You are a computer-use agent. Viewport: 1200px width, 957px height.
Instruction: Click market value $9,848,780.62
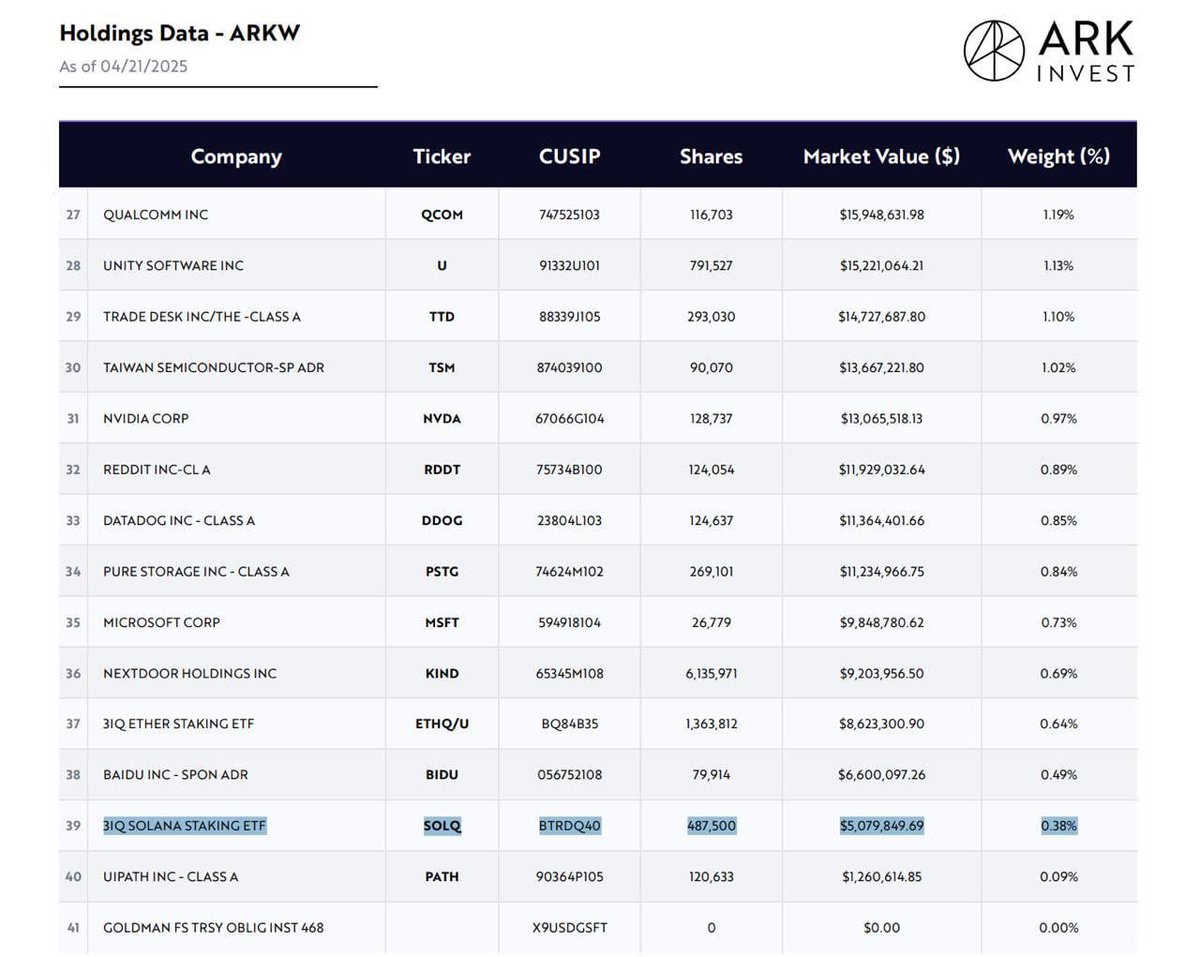coord(881,623)
